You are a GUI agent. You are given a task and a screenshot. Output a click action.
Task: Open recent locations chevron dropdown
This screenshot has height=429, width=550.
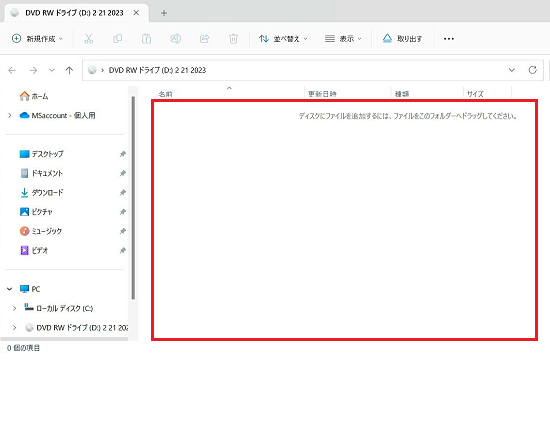[52, 70]
